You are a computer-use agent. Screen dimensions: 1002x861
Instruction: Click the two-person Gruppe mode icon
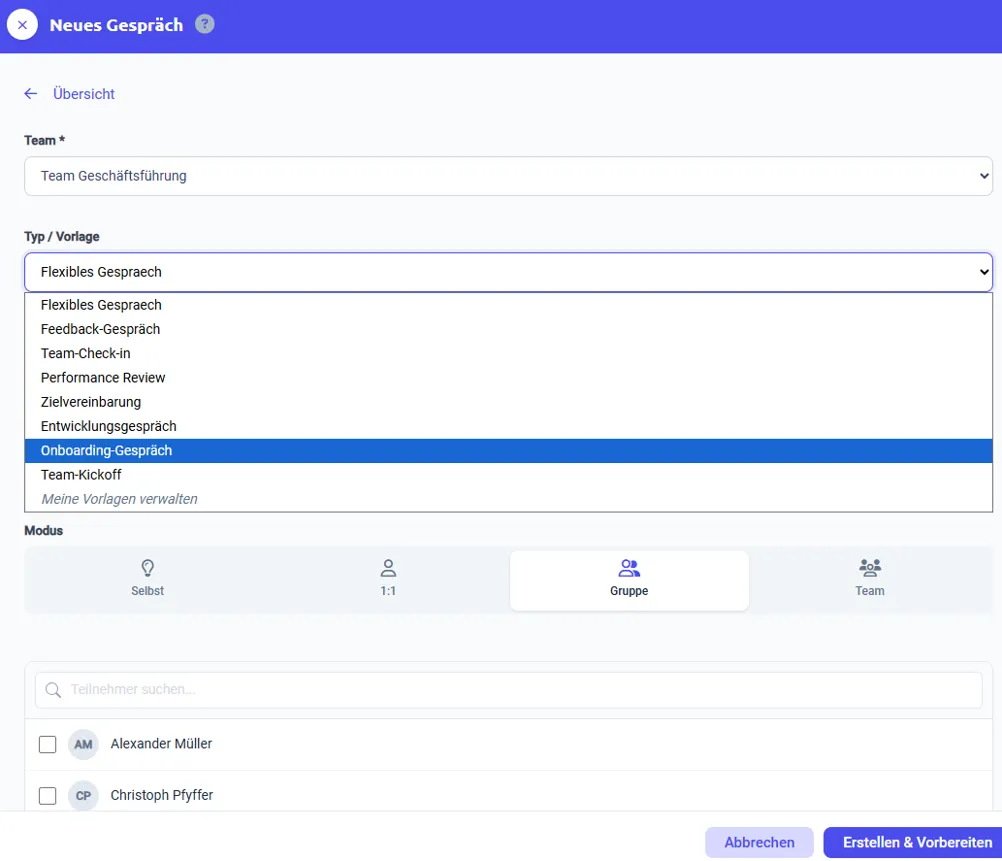pyautogui.click(x=629, y=568)
